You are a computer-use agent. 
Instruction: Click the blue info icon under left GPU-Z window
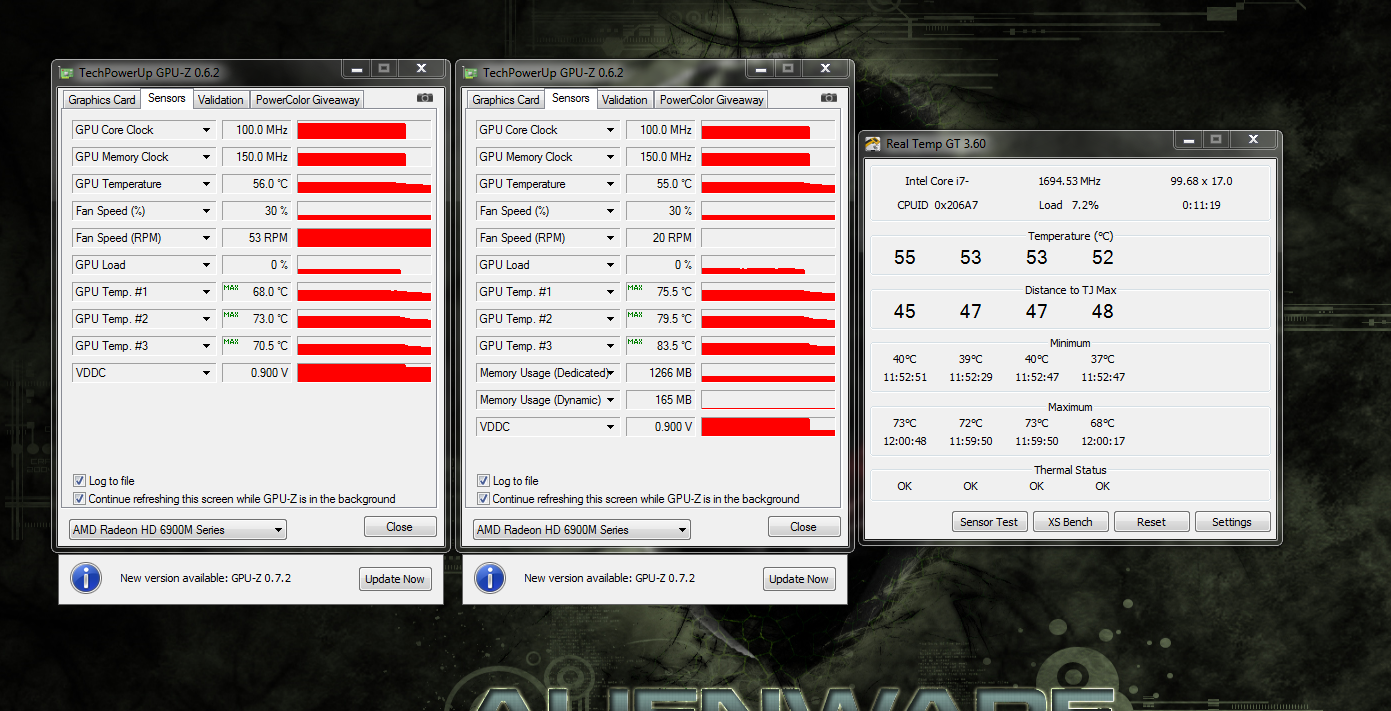86,578
